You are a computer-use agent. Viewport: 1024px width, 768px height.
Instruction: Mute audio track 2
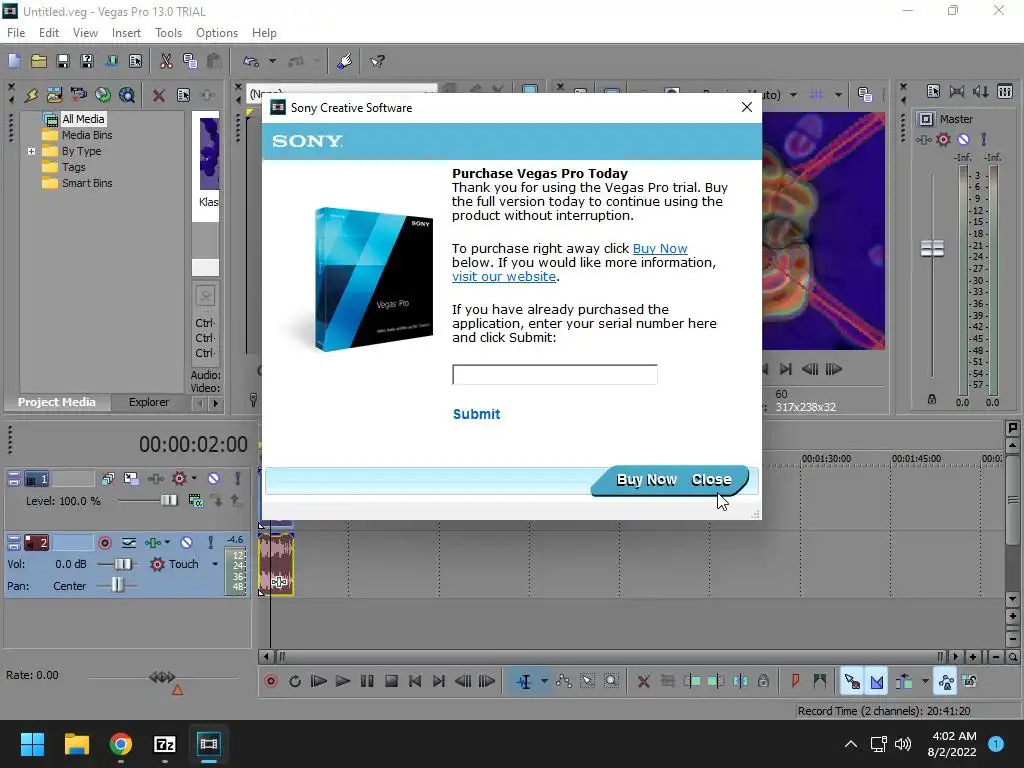[187, 543]
